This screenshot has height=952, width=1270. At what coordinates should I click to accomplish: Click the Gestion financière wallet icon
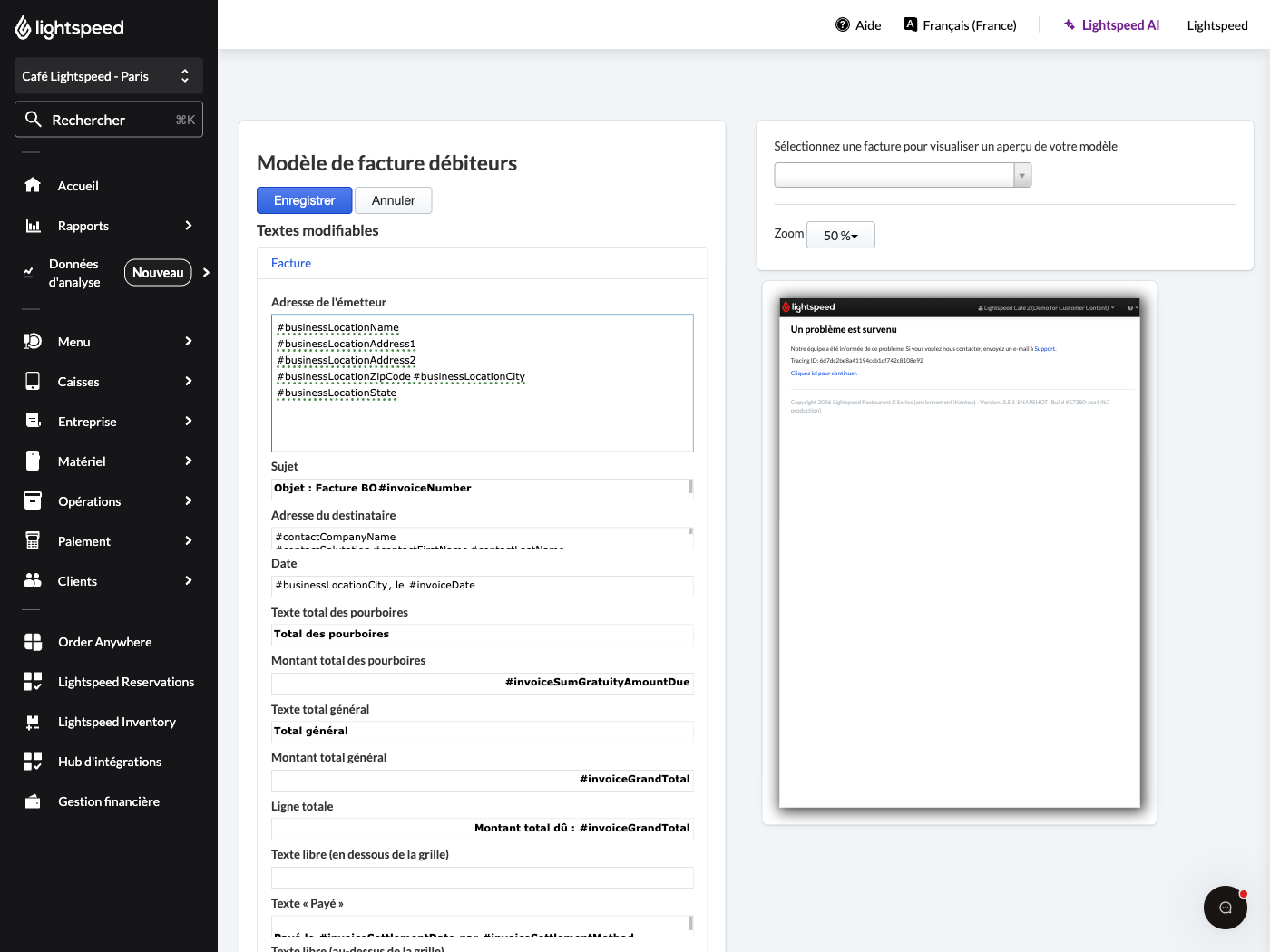[x=33, y=801]
